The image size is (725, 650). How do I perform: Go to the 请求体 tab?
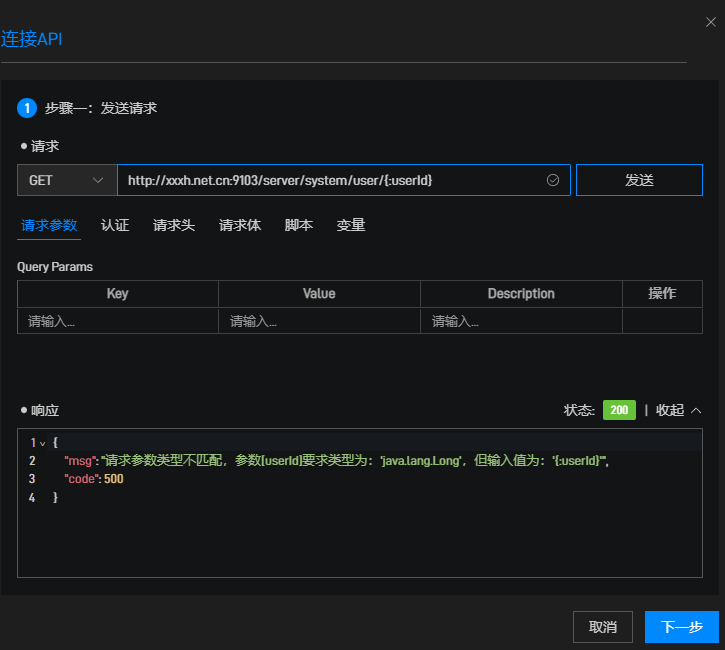tap(240, 225)
